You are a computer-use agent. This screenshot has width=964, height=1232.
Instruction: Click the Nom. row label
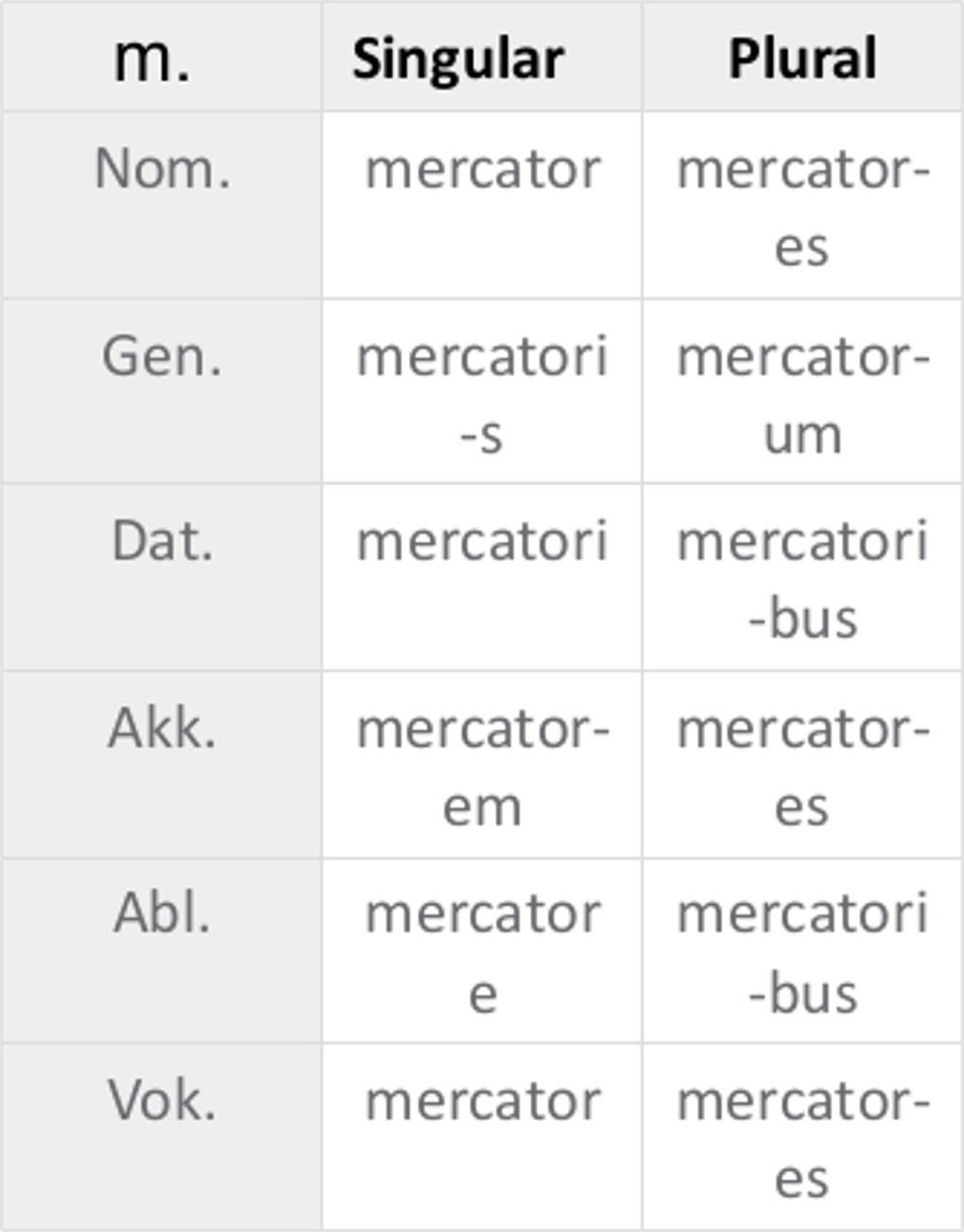point(163,170)
